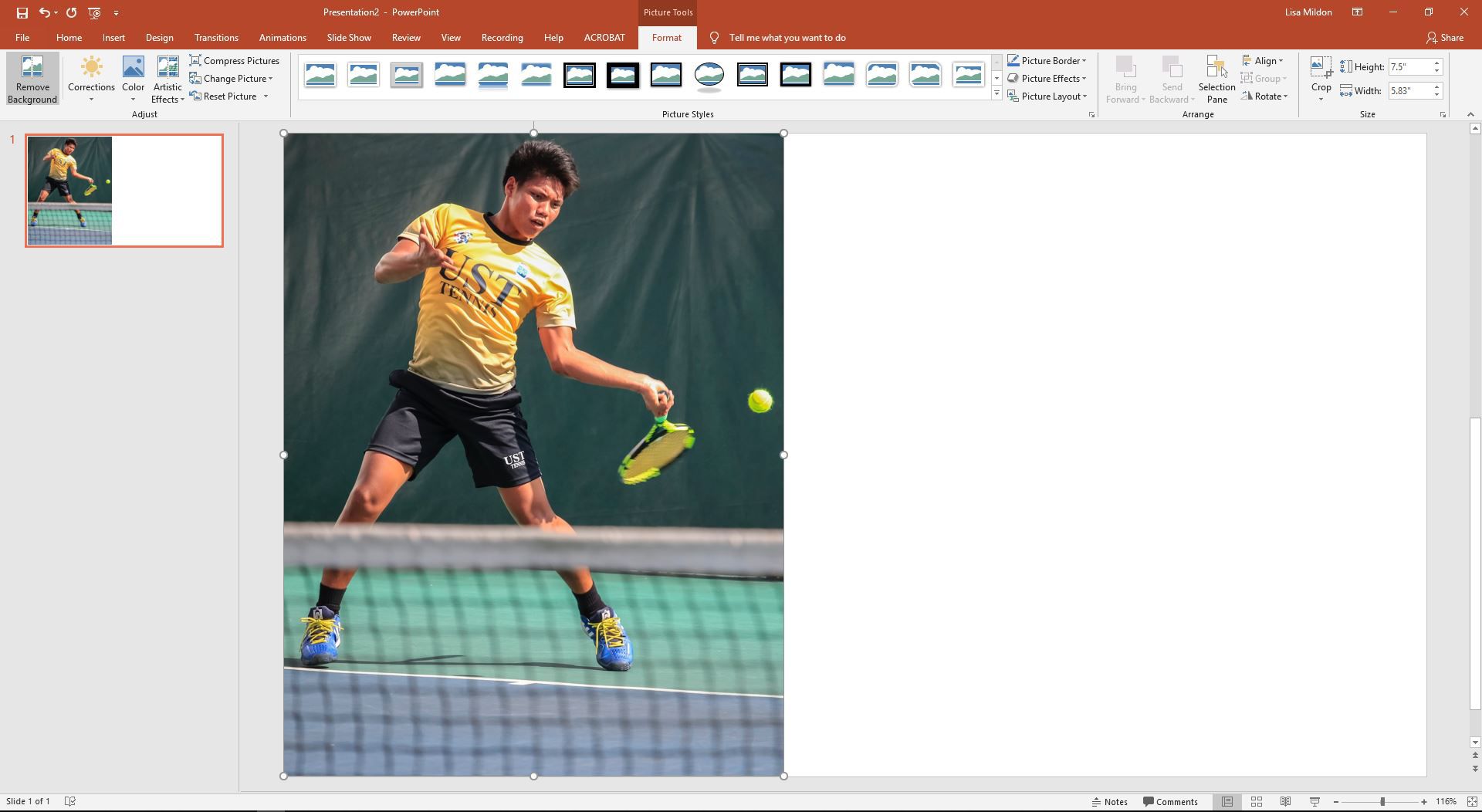This screenshot has width=1482, height=812.
Task: Open the Picture Border dropdown
Action: click(x=1047, y=60)
